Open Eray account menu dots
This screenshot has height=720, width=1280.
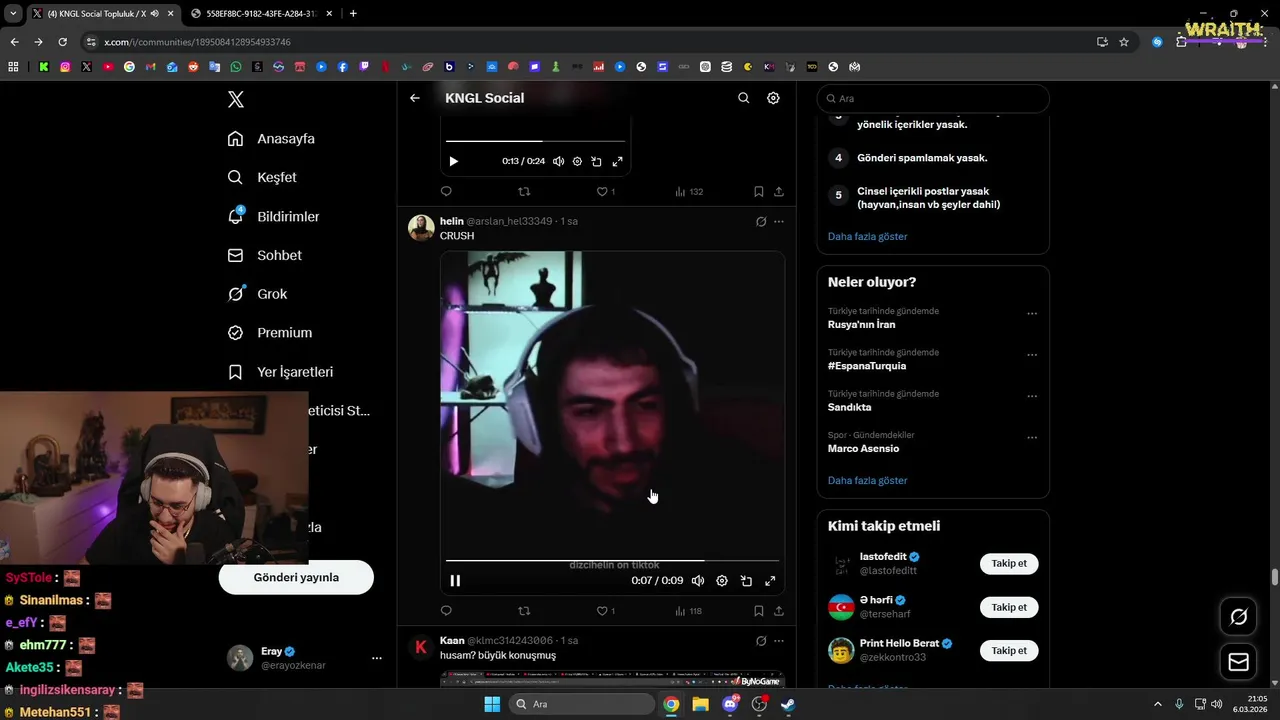click(x=377, y=658)
